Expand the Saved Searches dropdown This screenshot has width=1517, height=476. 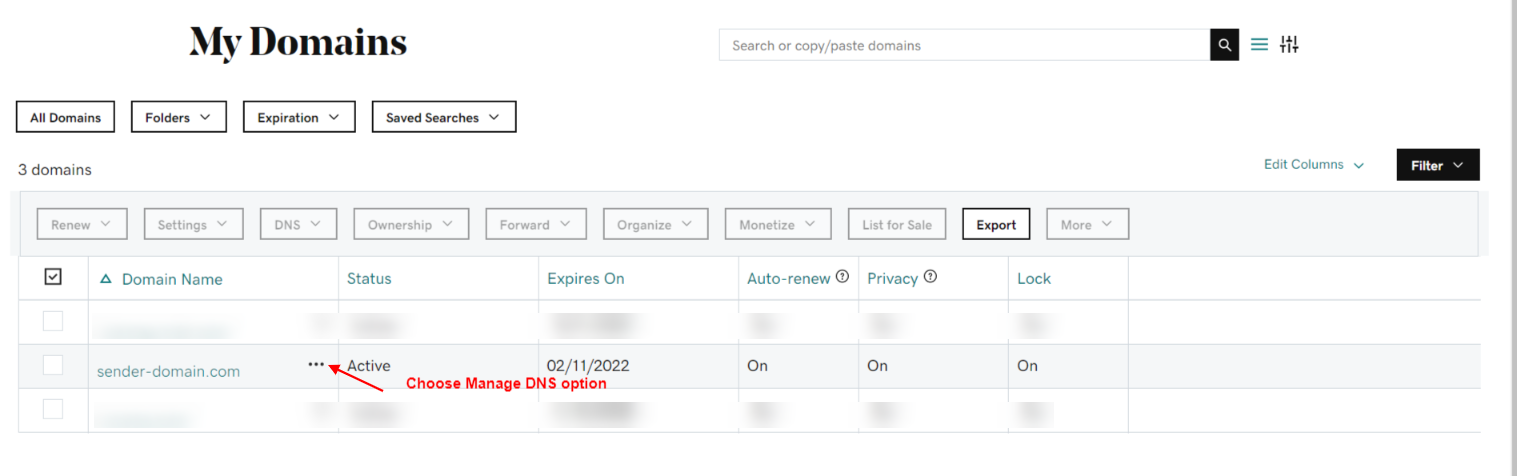(443, 117)
